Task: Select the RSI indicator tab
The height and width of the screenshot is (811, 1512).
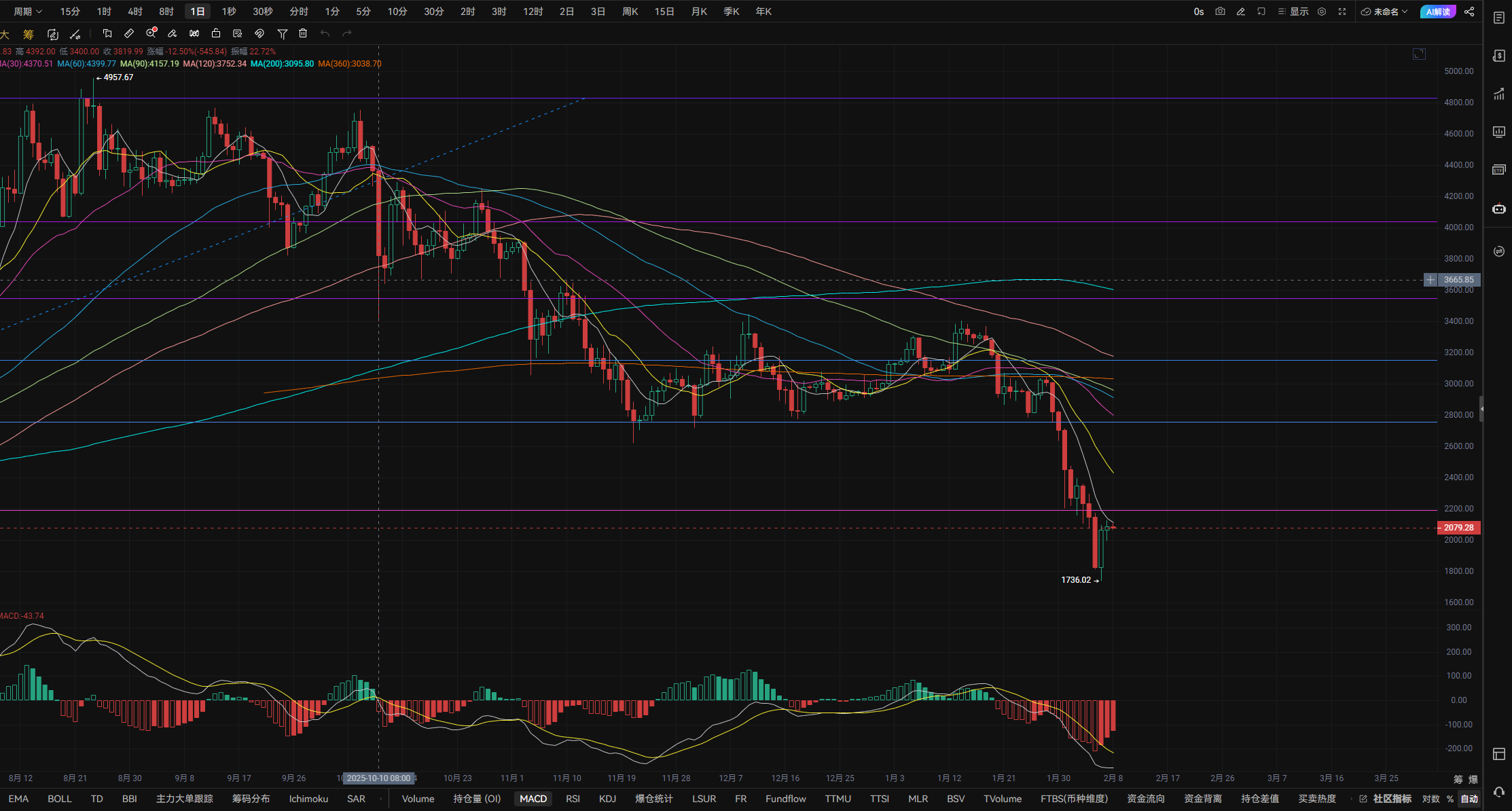Action: (573, 799)
